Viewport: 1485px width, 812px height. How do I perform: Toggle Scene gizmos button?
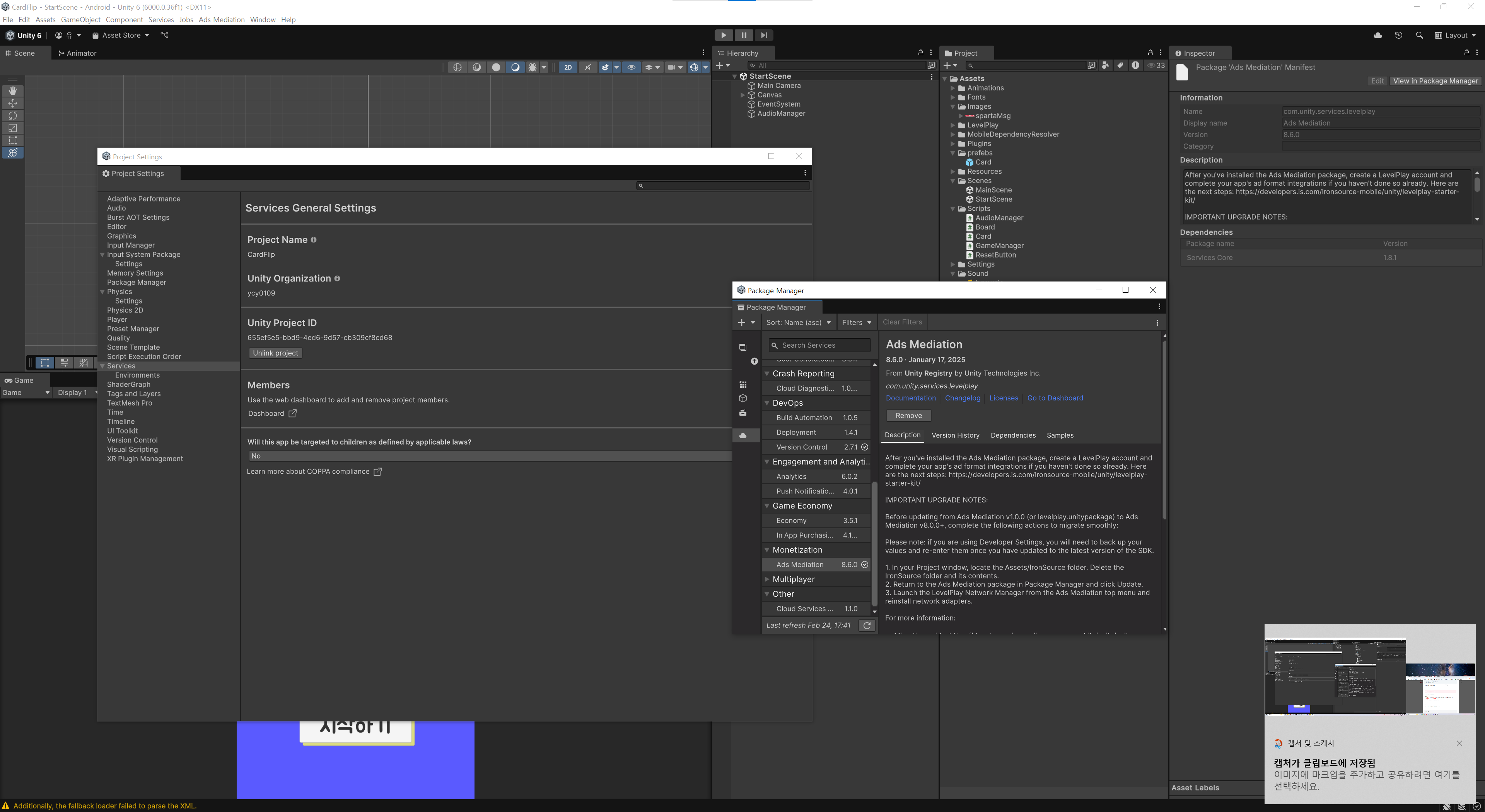click(694, 67)
